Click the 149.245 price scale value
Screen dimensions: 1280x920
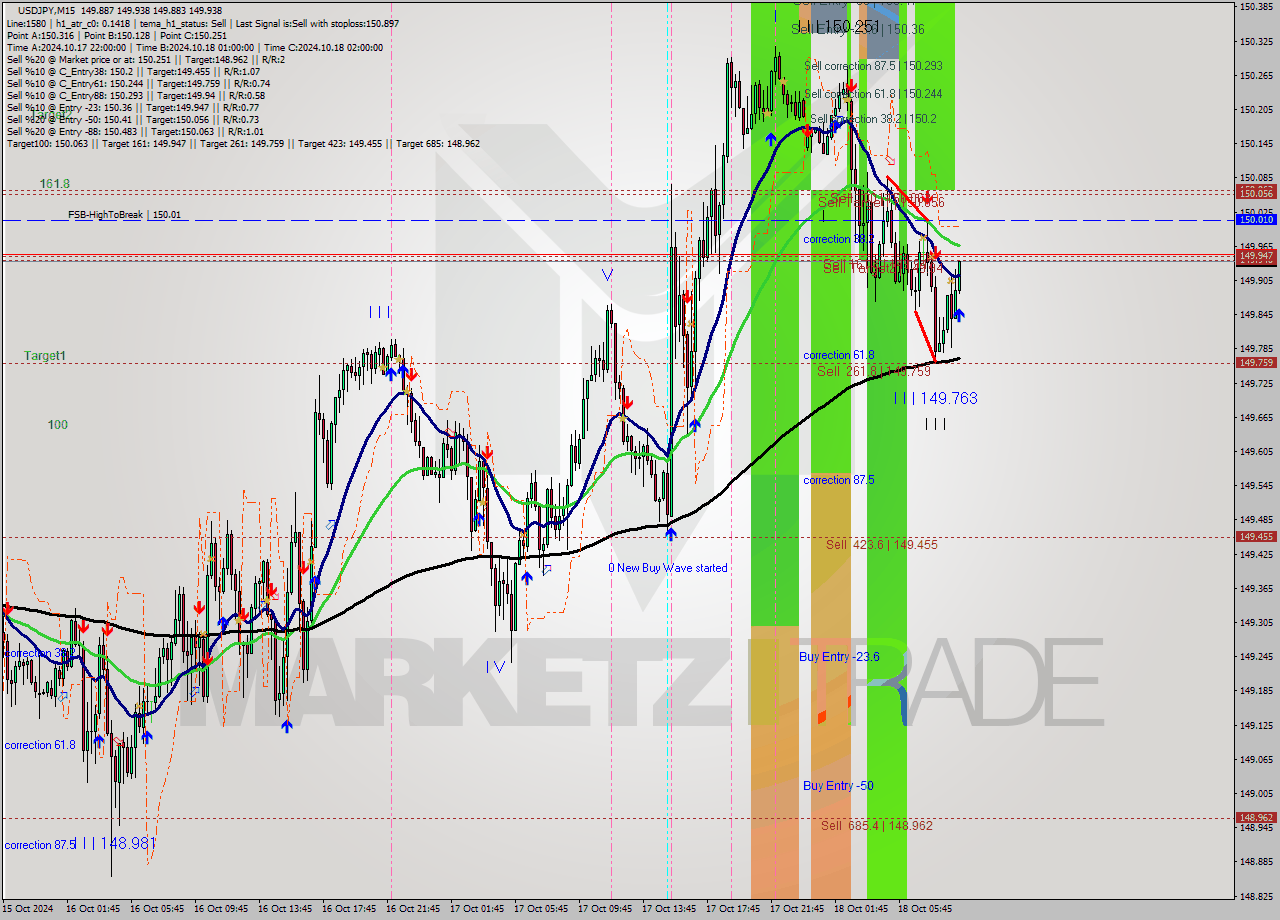1256,657
